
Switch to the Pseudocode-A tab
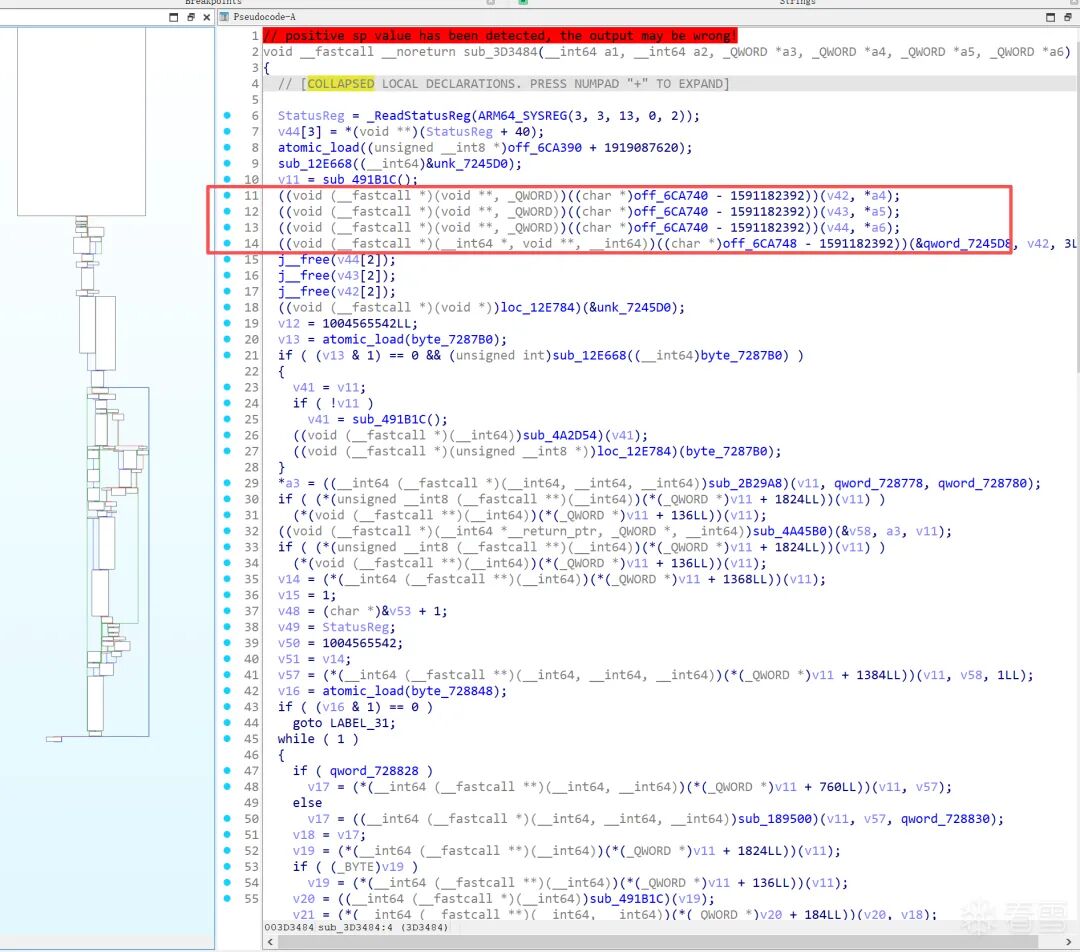tap(264, 17)
